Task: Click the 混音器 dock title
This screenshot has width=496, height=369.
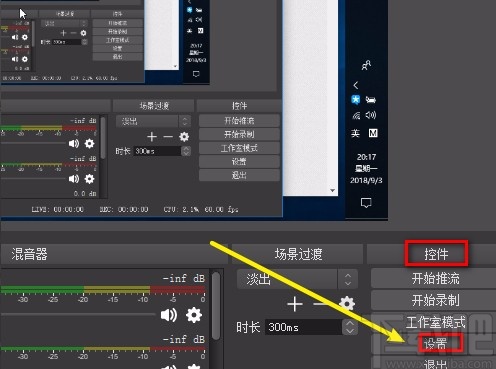Action: (29, 254)
